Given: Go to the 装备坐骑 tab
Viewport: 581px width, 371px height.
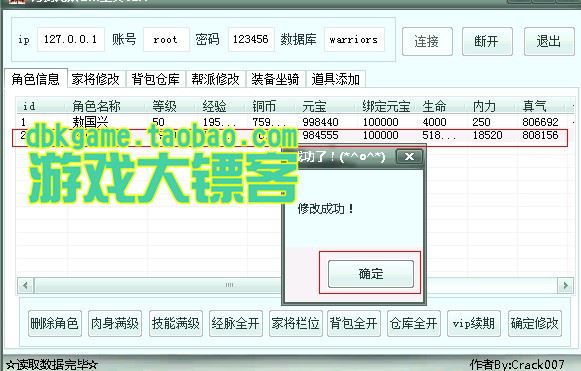Looking at the screenshot, I should pos(275,79).
